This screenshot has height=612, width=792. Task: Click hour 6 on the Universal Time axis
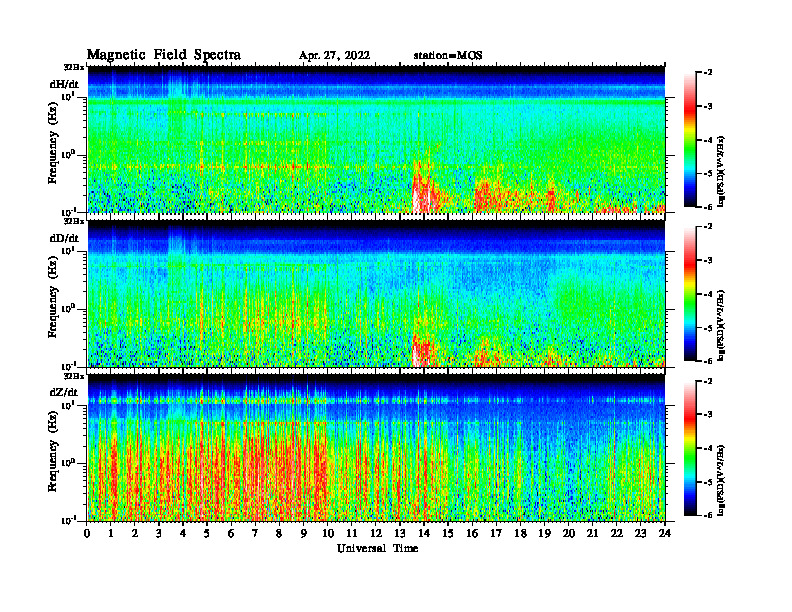231,534
